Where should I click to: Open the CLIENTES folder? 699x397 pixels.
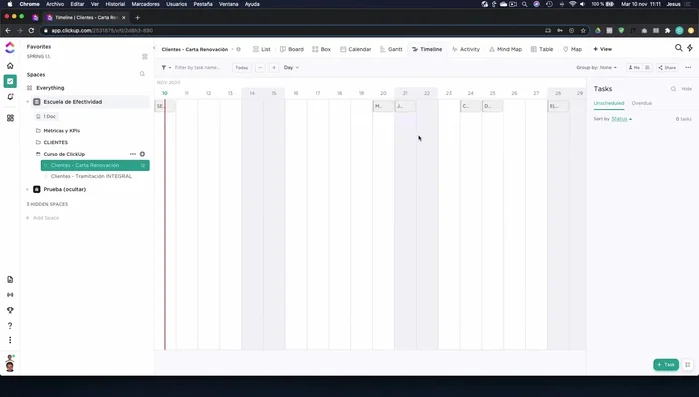55,143
